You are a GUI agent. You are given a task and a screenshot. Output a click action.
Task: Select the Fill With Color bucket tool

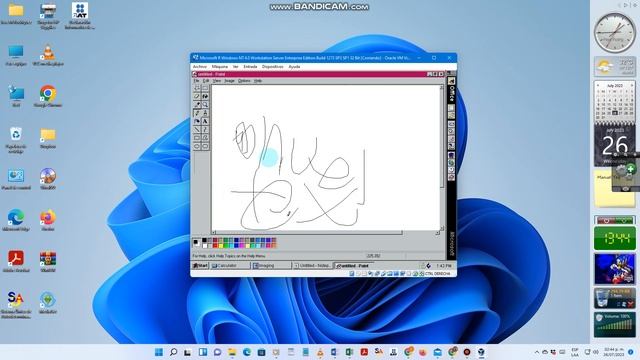pyautogui.click(x=205, y=96)
